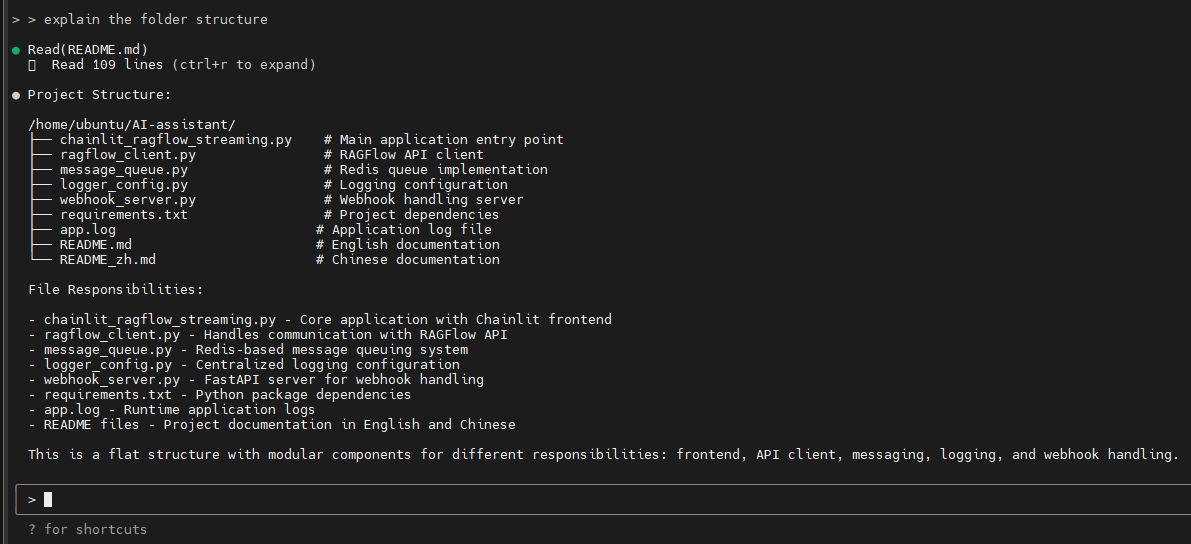Click the question mark before 'for shortcuts'
The width and height of the screenshot is (1191, 544).
(x=32, y=529)
